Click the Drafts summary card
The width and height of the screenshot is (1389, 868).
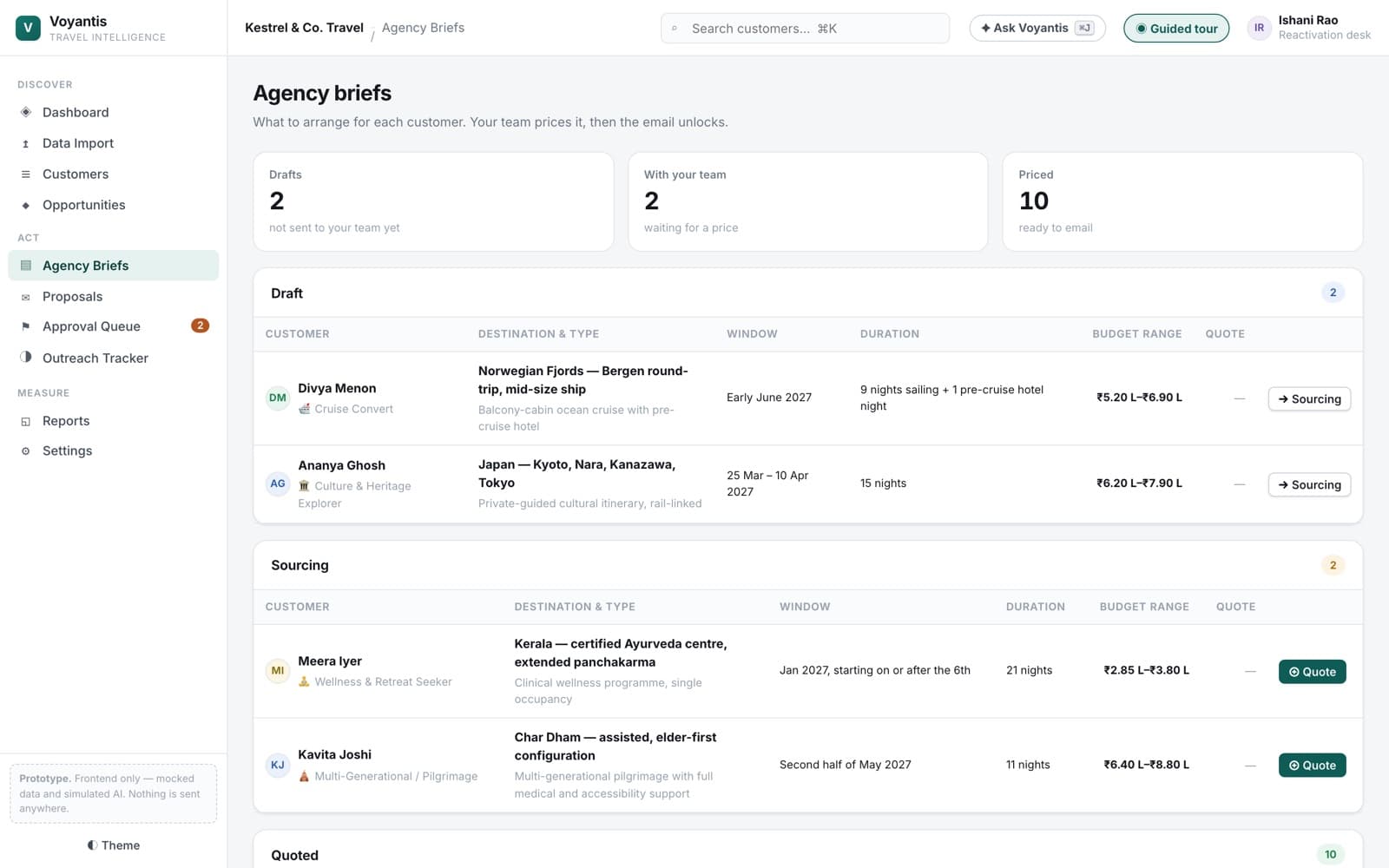(x=433, y=201)
